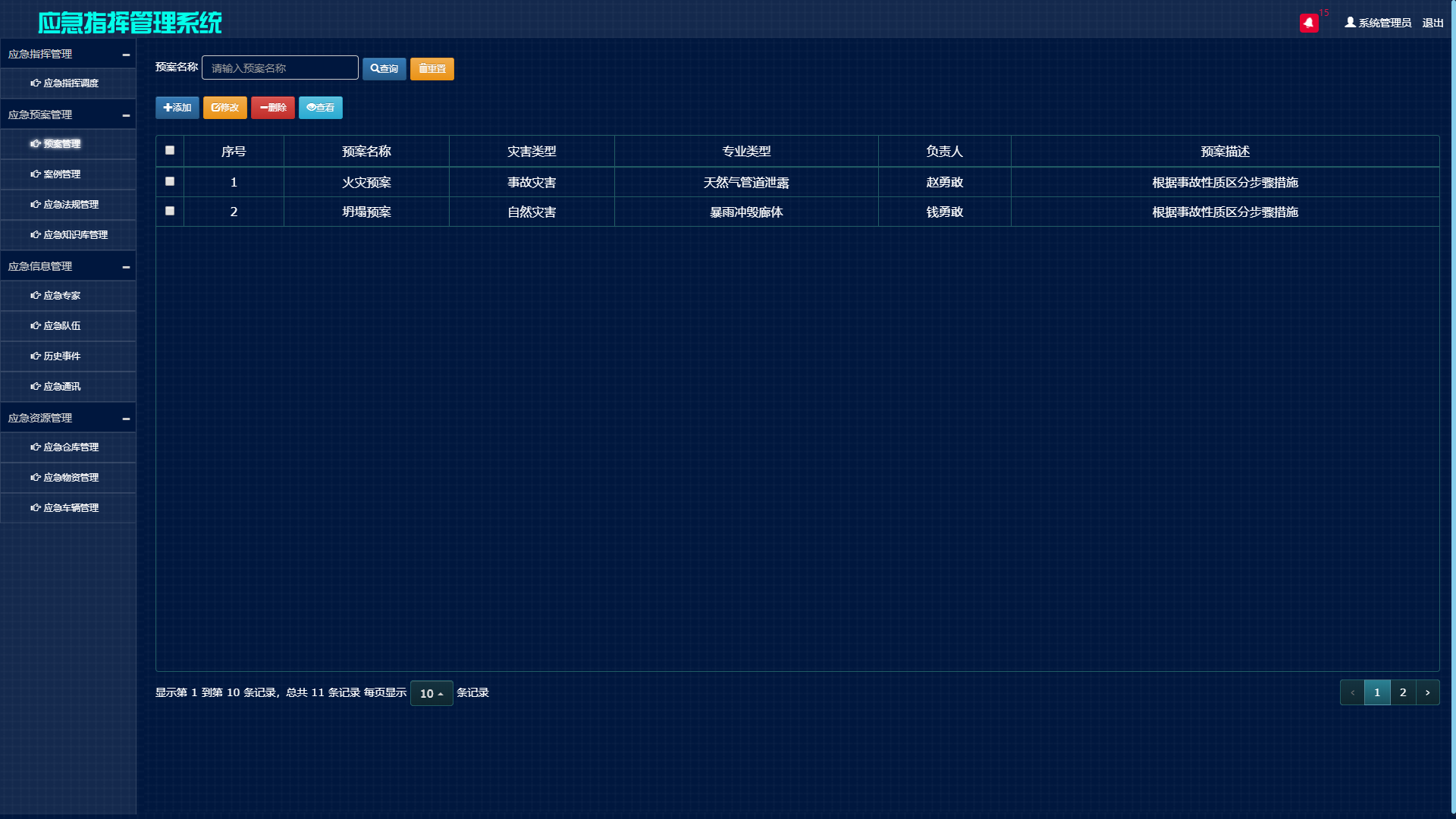Click the 查看 view eye button
Screen dimensions: 1456x819
pos(321,108)
